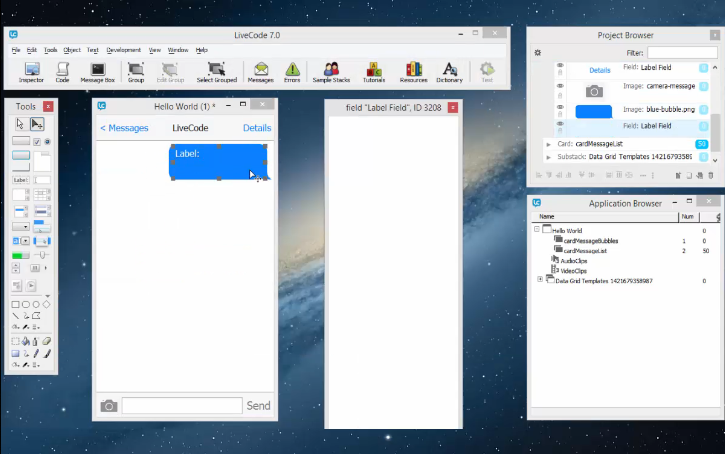The width and height of the screenshot is (725, 454).
Task: Open Project Browser settings gear
Action: pos(538,53)
